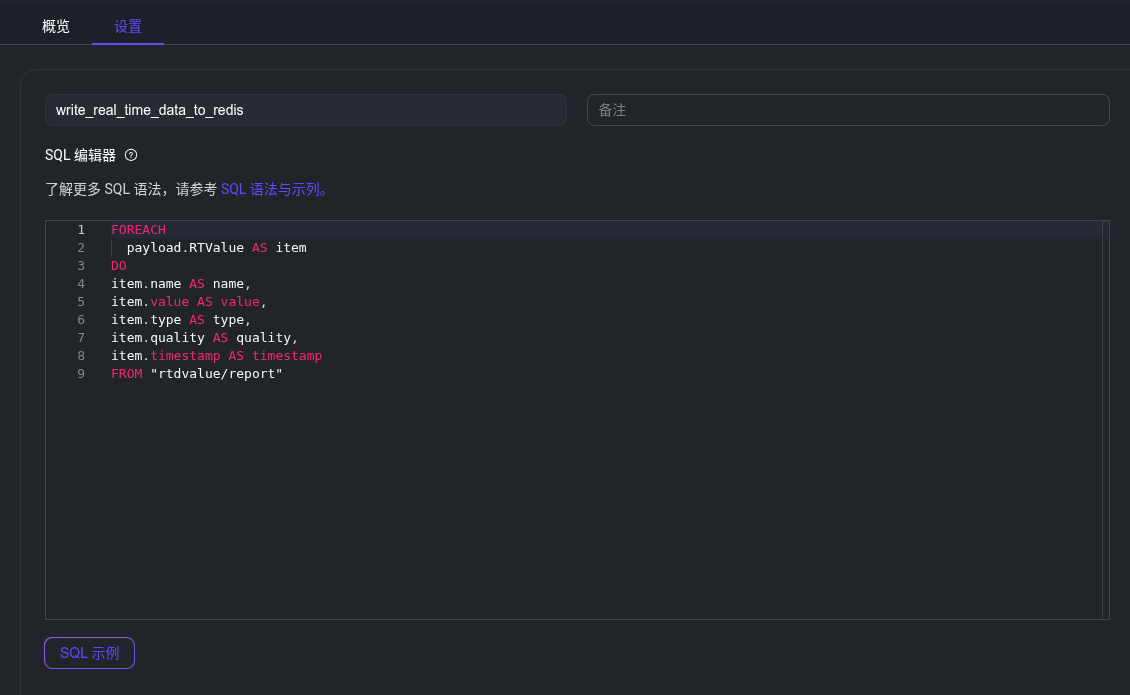Screen dimensions: 1130x695
Task: Click item.quality AS quality code line
Action: coord(205,338)
